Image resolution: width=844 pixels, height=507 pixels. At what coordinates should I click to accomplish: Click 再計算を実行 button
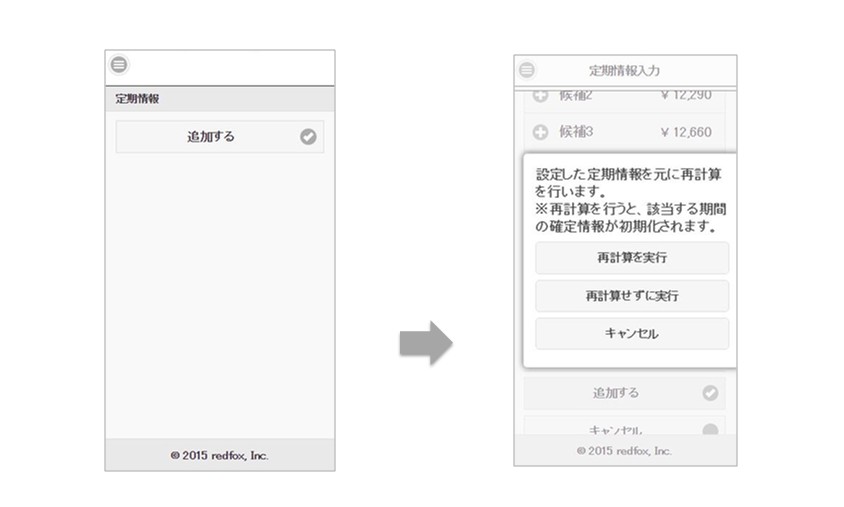(632, 258)
